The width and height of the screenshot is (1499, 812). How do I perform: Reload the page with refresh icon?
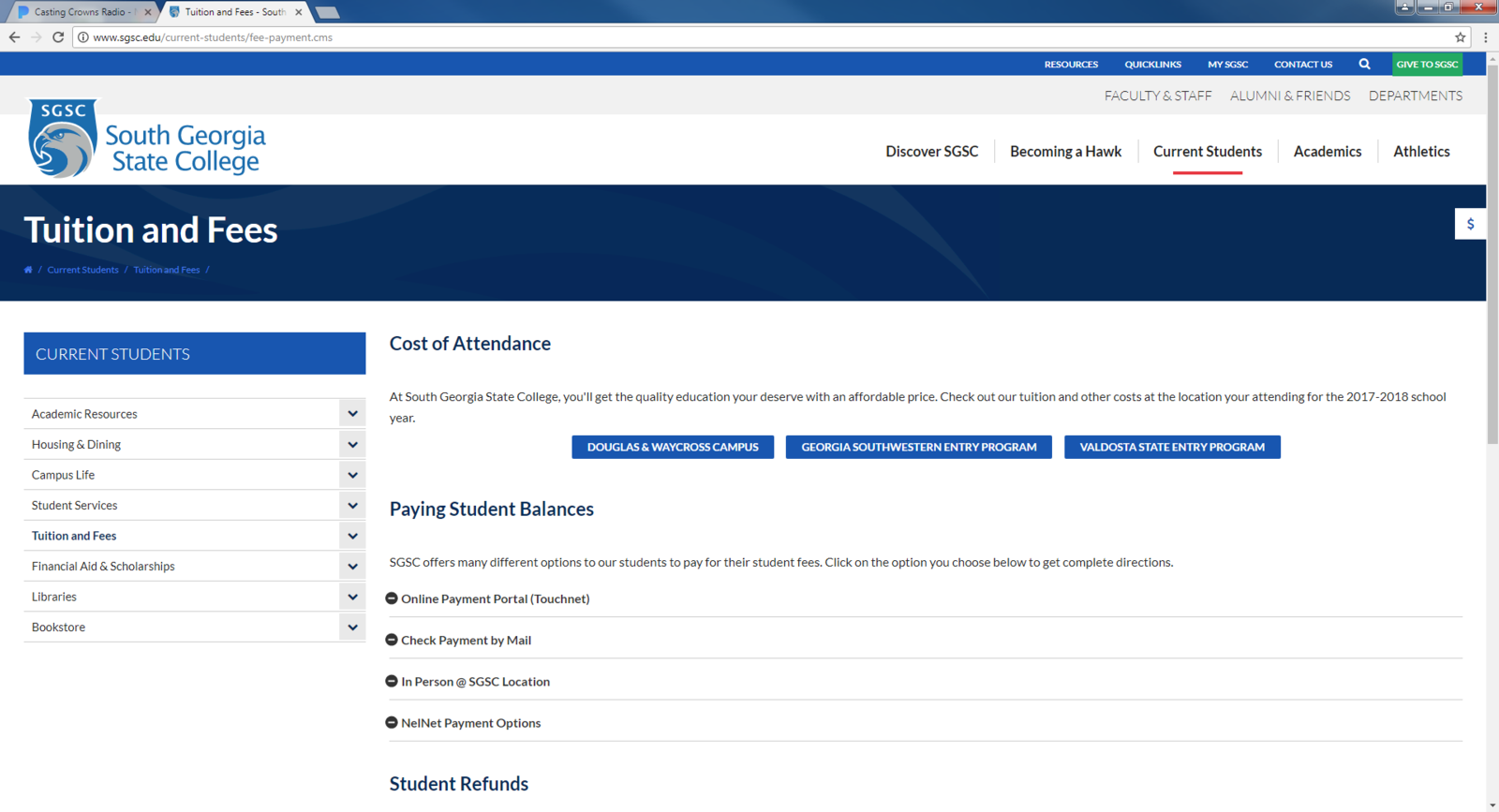pyautogui.click(x=58, y=37)
